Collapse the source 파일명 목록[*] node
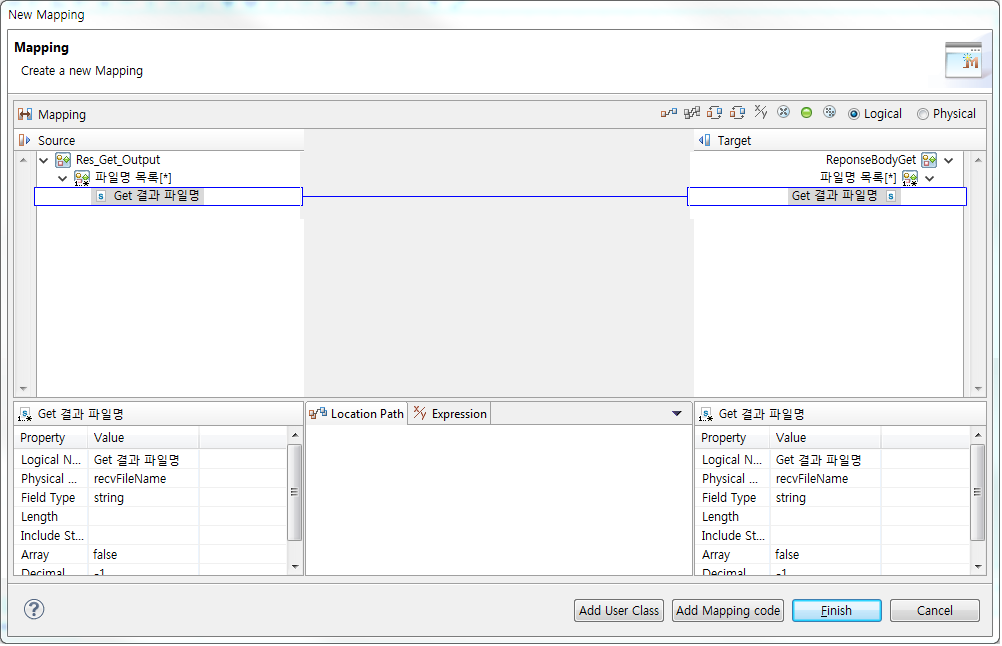 pyautogui.click(x=62, y=177)
